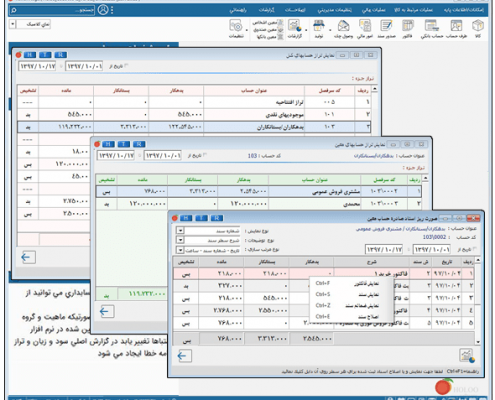The height and width of the screenshot is (400, 495).
Task: Click red dot in issued-documents window title
Action: pos(175,218)
